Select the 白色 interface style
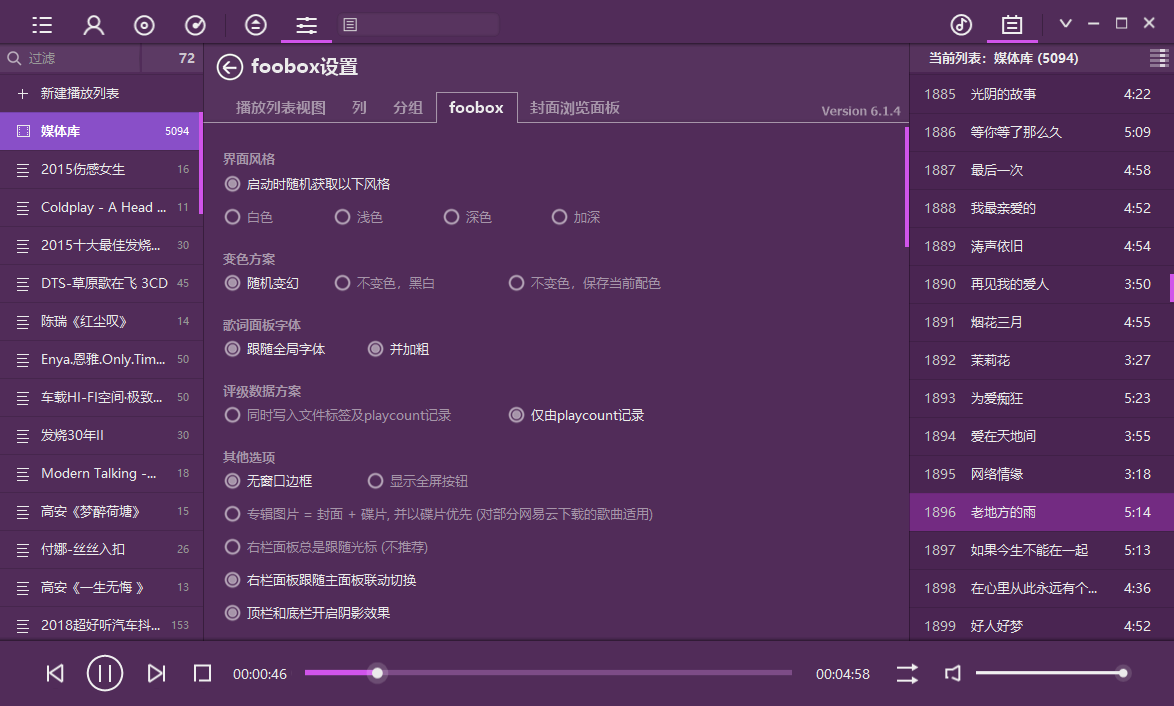1174x706 pixels. coord(232,217)
